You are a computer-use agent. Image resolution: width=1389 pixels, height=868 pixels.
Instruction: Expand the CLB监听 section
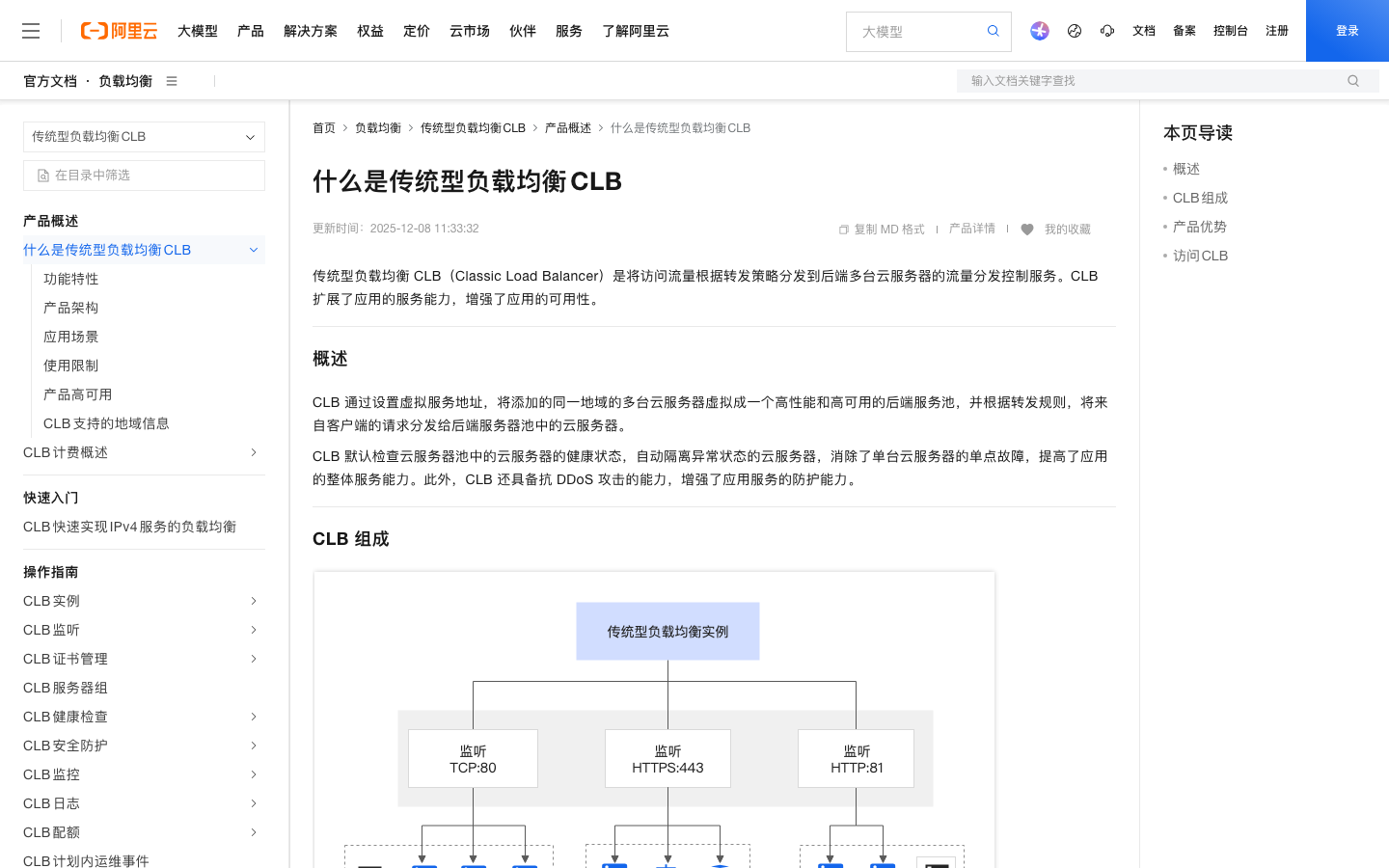254,630
